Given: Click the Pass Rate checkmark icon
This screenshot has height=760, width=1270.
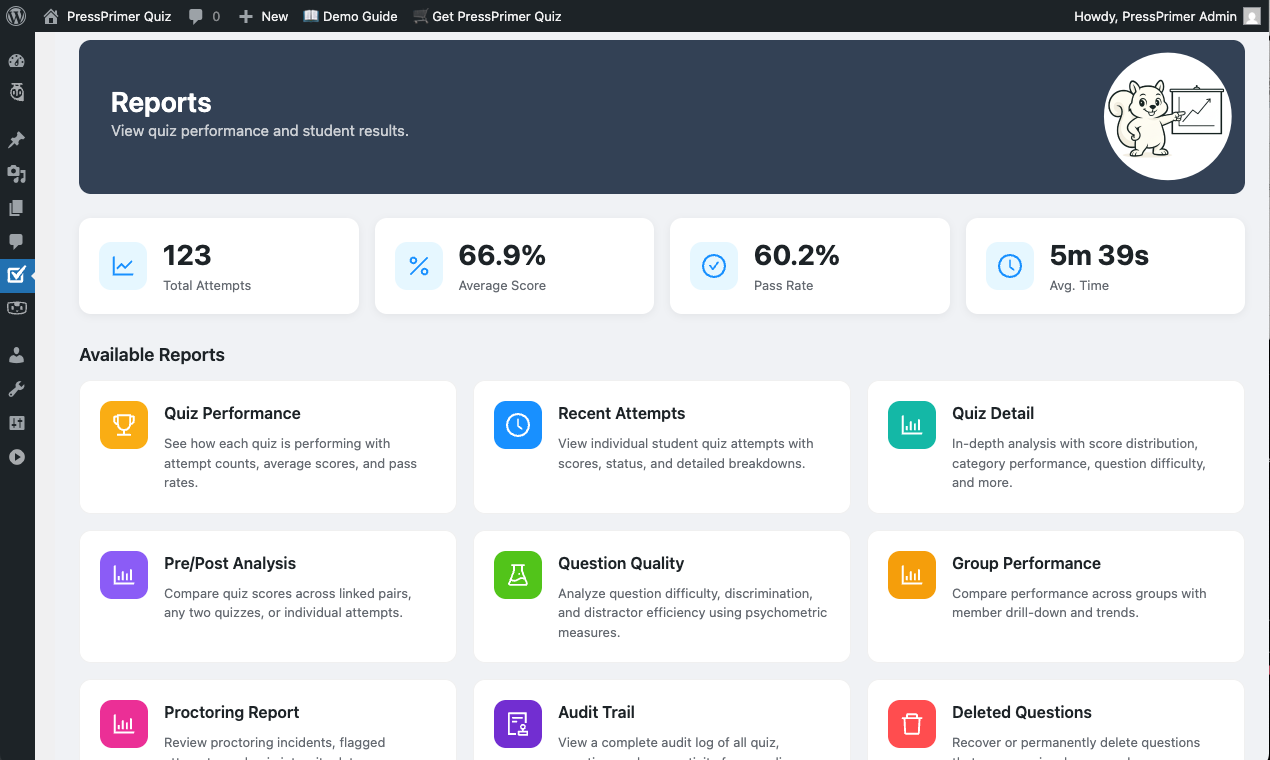Looking at the screenshot, I should tap(714, 266).
